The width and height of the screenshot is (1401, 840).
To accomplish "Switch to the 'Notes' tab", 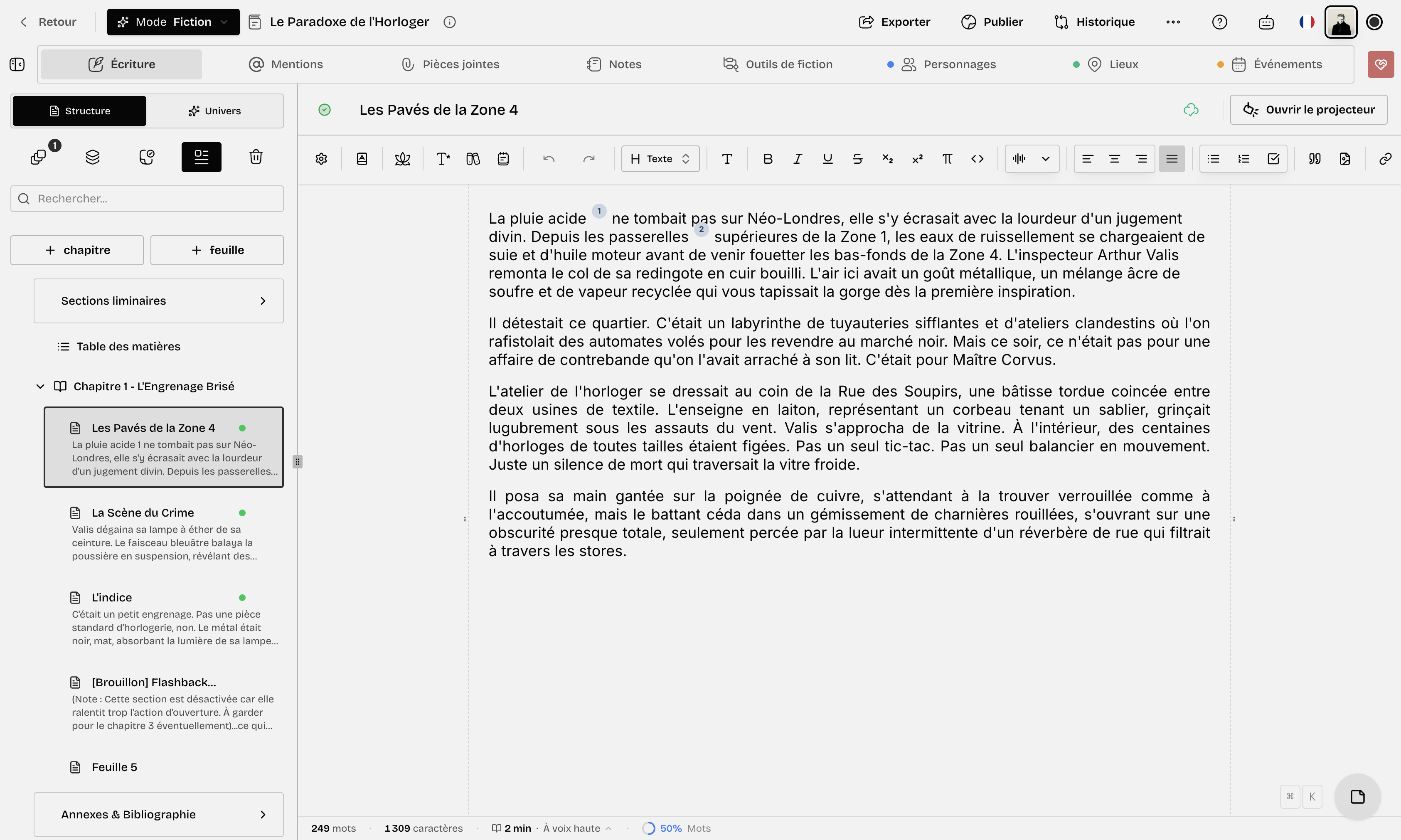I will [615, 64].
